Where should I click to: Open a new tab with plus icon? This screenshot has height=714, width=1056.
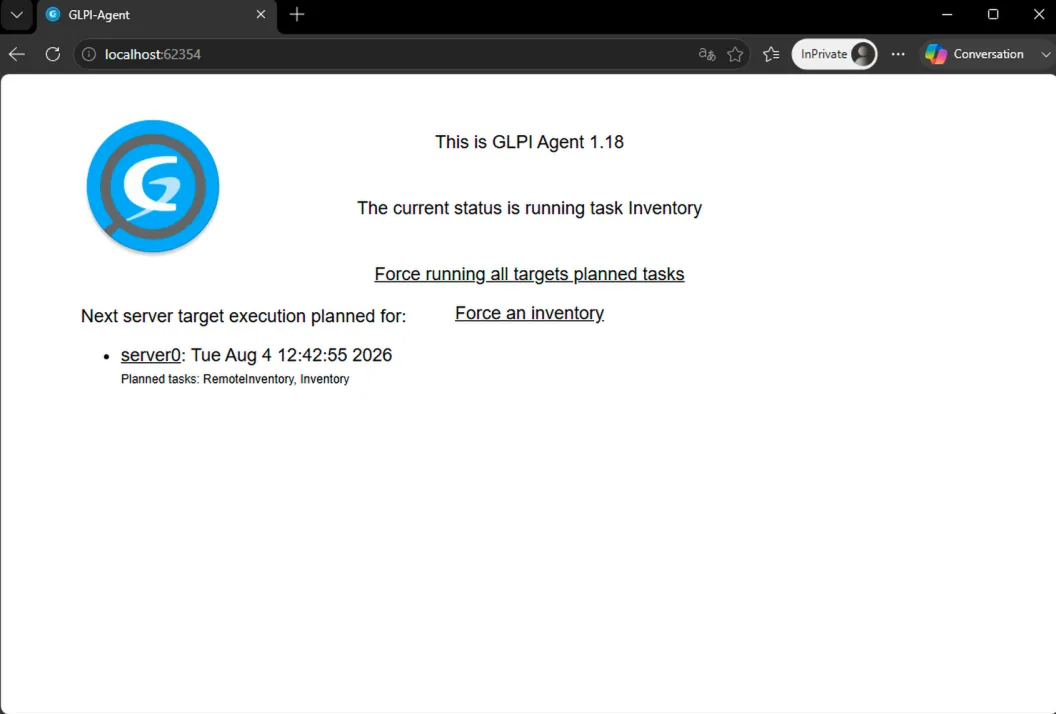297,14
